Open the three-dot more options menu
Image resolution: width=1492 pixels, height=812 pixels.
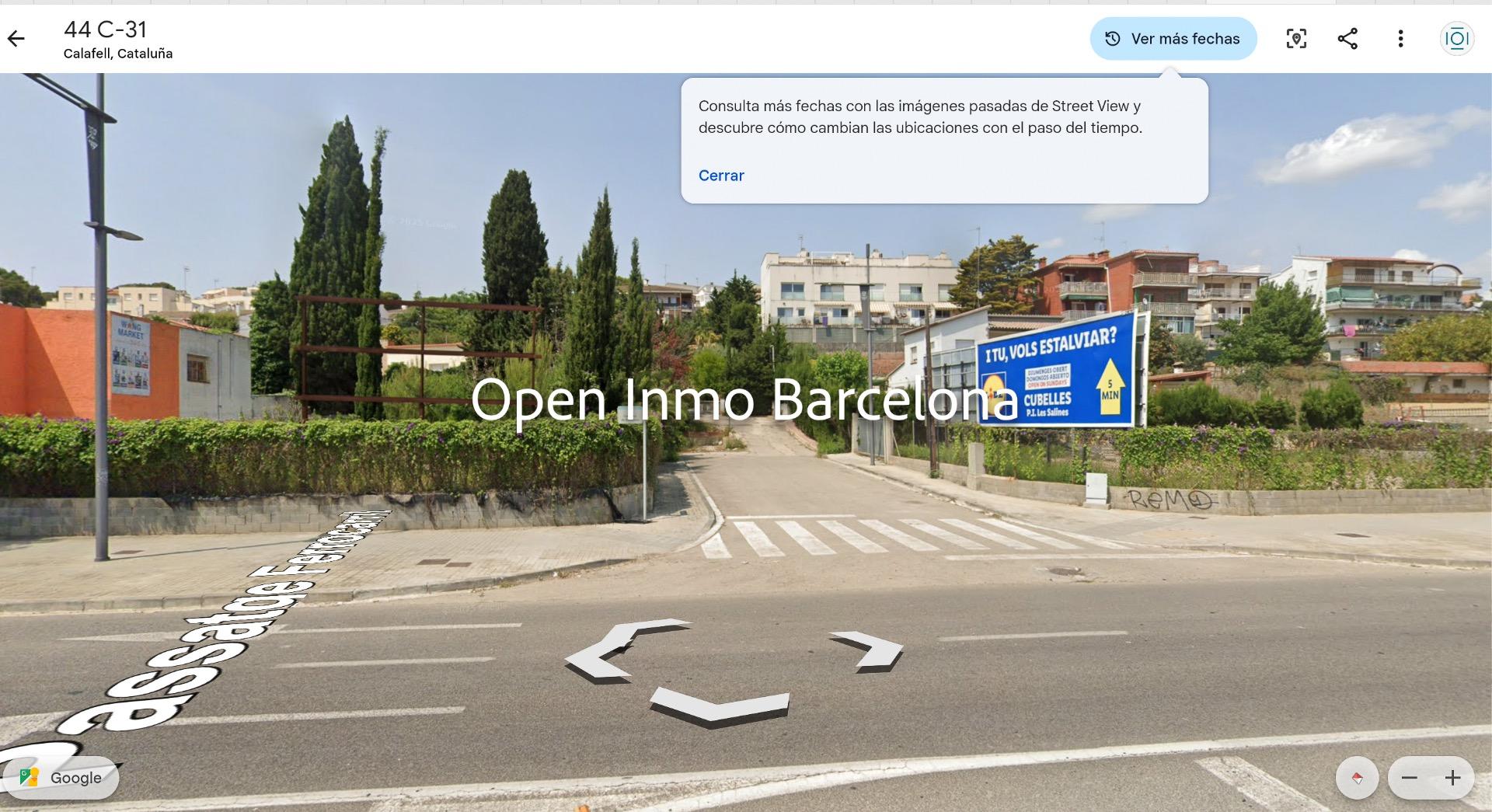(x=1400, y=39)
